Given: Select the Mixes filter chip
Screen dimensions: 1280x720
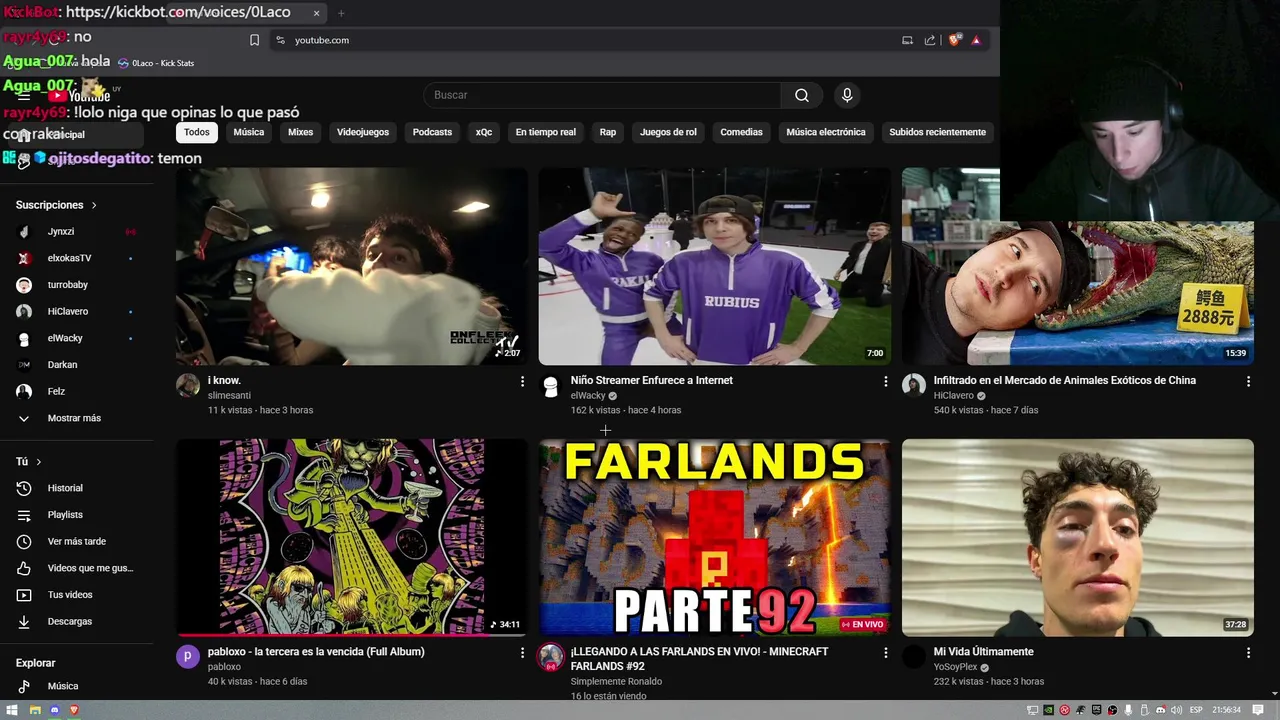Looking at the screenshot, I should [300, 132].
